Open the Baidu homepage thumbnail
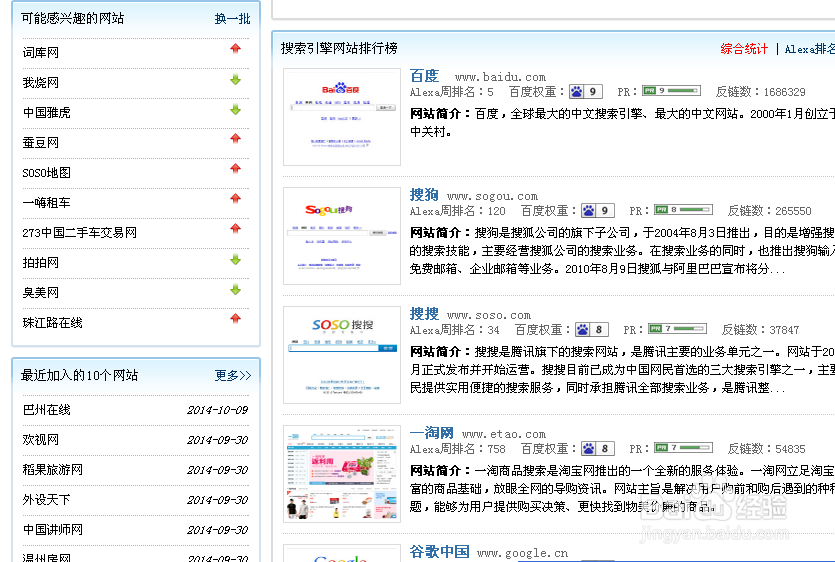835x562 pixels. tap(342, 117)
